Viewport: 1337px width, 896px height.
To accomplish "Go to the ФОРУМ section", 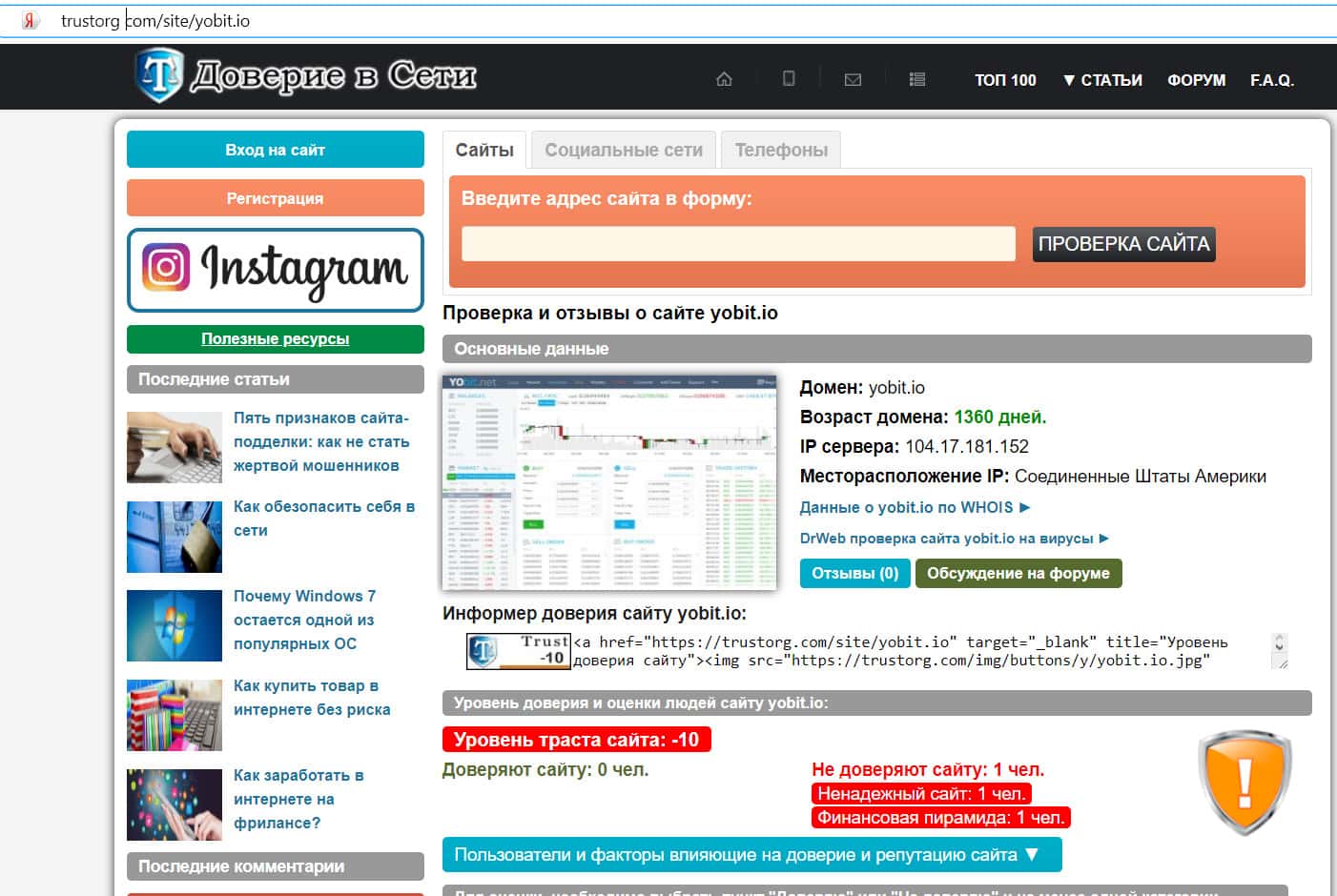I will click(x=1196, y=80).
